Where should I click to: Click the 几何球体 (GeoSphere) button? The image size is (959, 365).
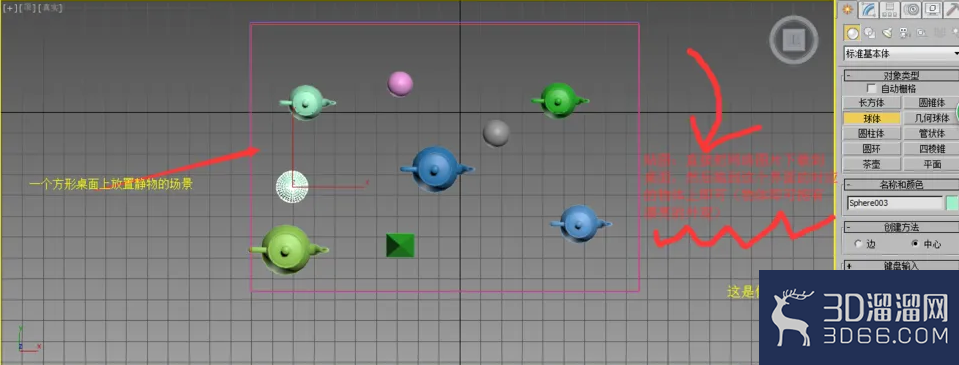(x=931, y=118)
